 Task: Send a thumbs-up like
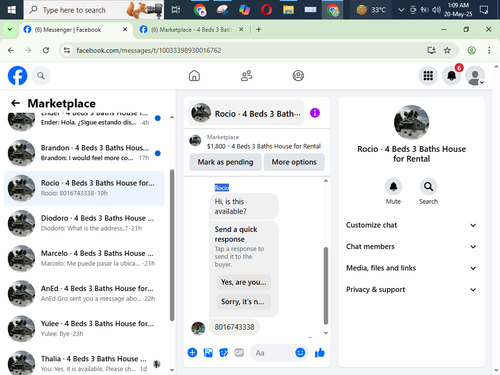point(320,353)
